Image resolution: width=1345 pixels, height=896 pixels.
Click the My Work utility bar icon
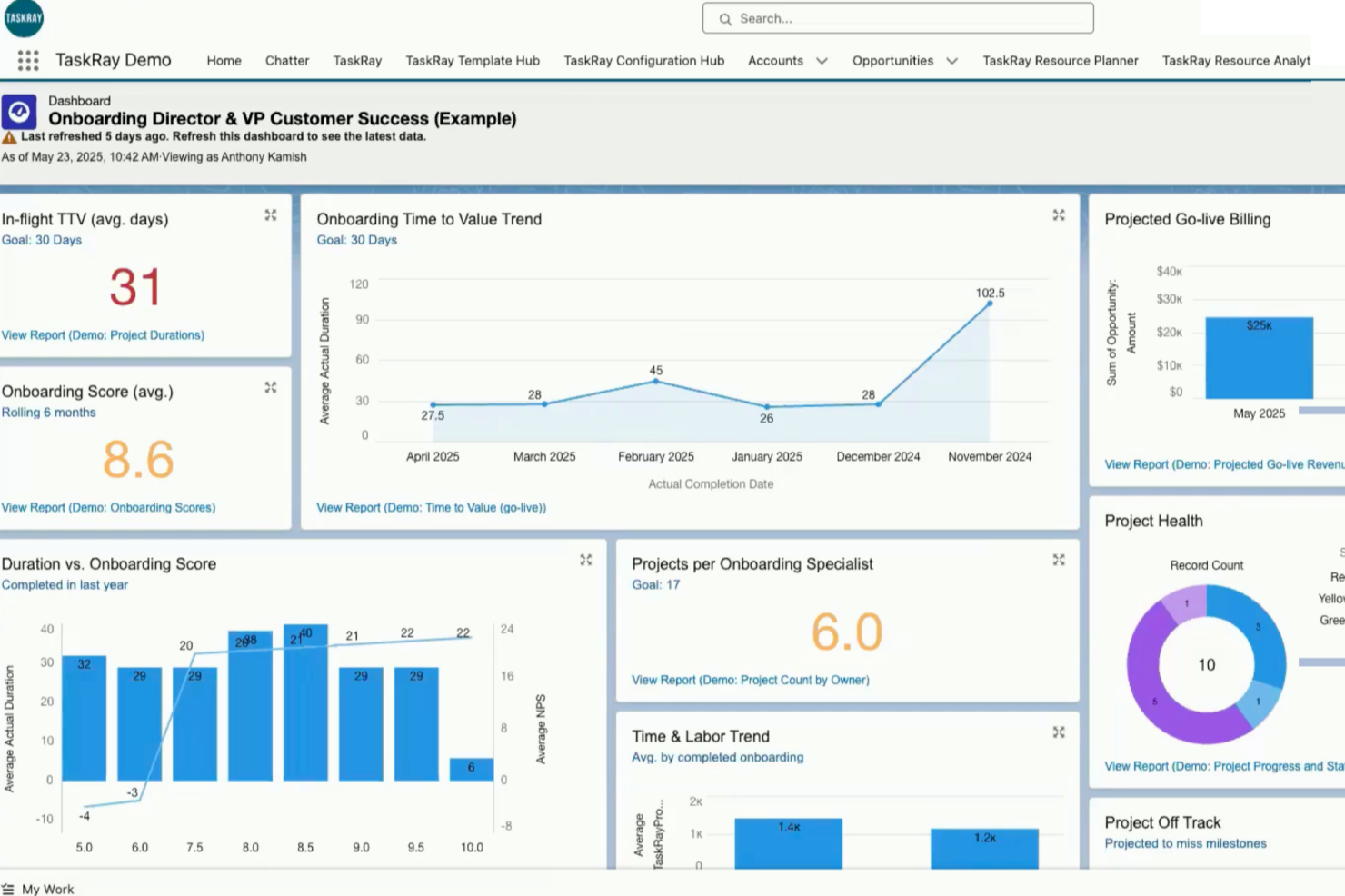click(8, 890)
